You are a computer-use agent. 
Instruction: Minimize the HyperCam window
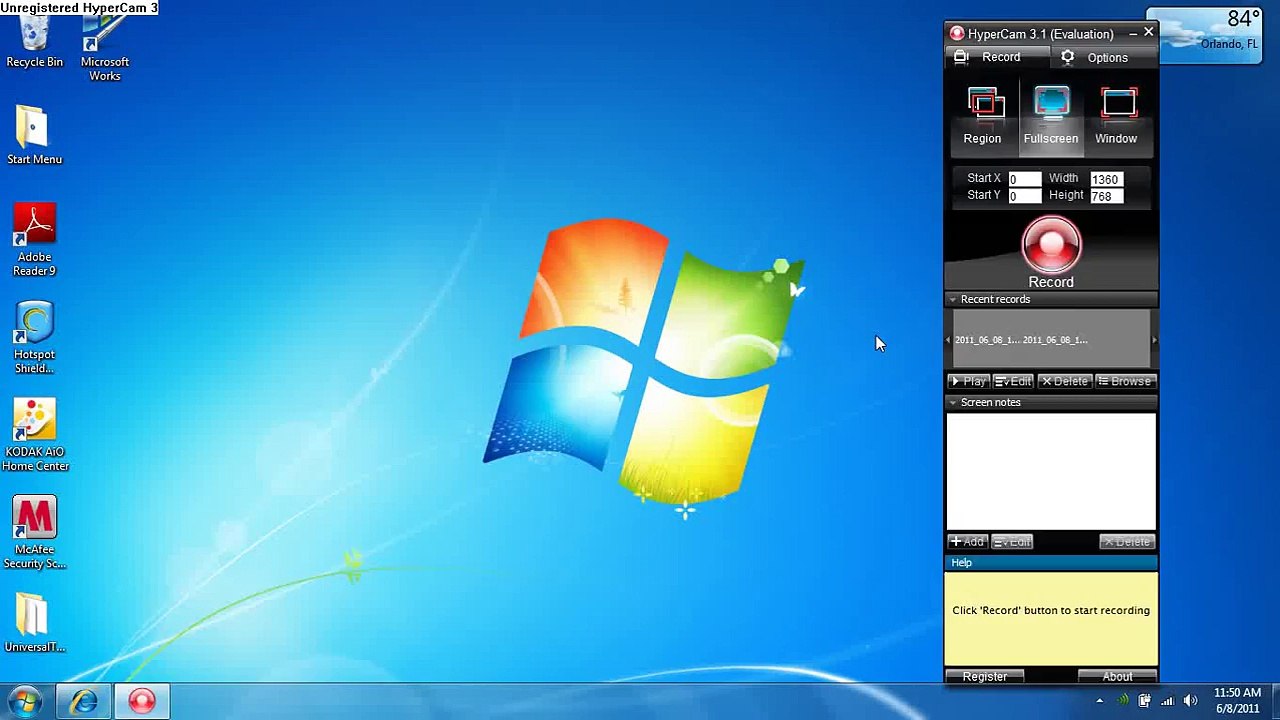(1132, 34)
